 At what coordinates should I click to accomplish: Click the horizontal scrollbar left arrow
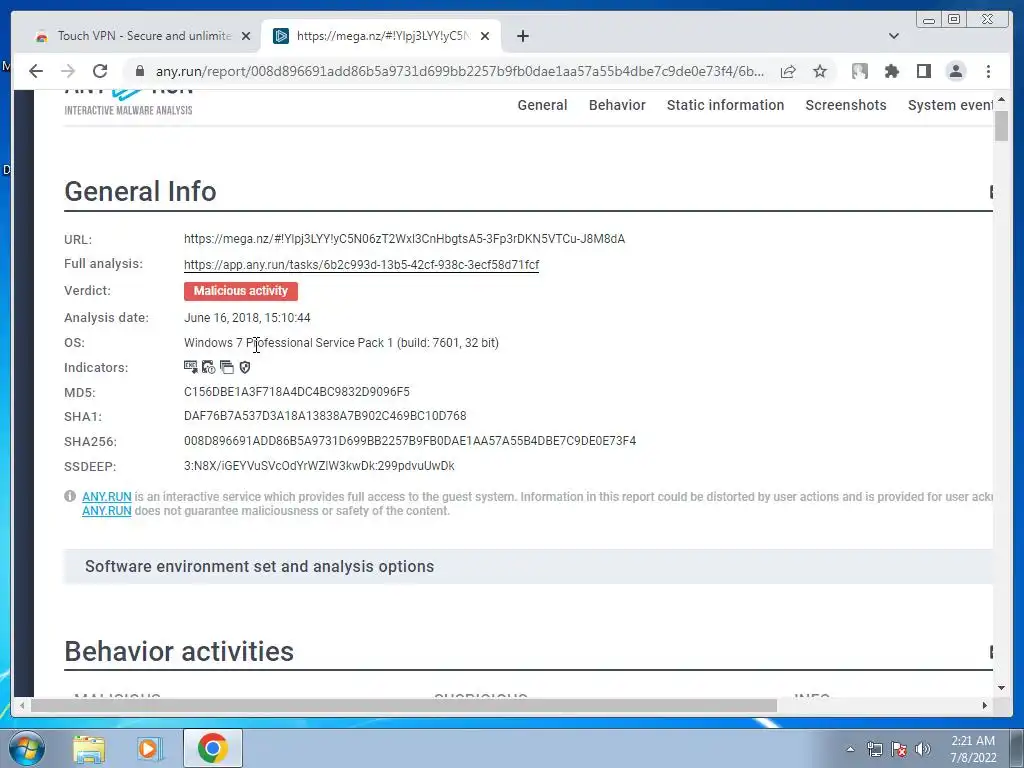22,705
